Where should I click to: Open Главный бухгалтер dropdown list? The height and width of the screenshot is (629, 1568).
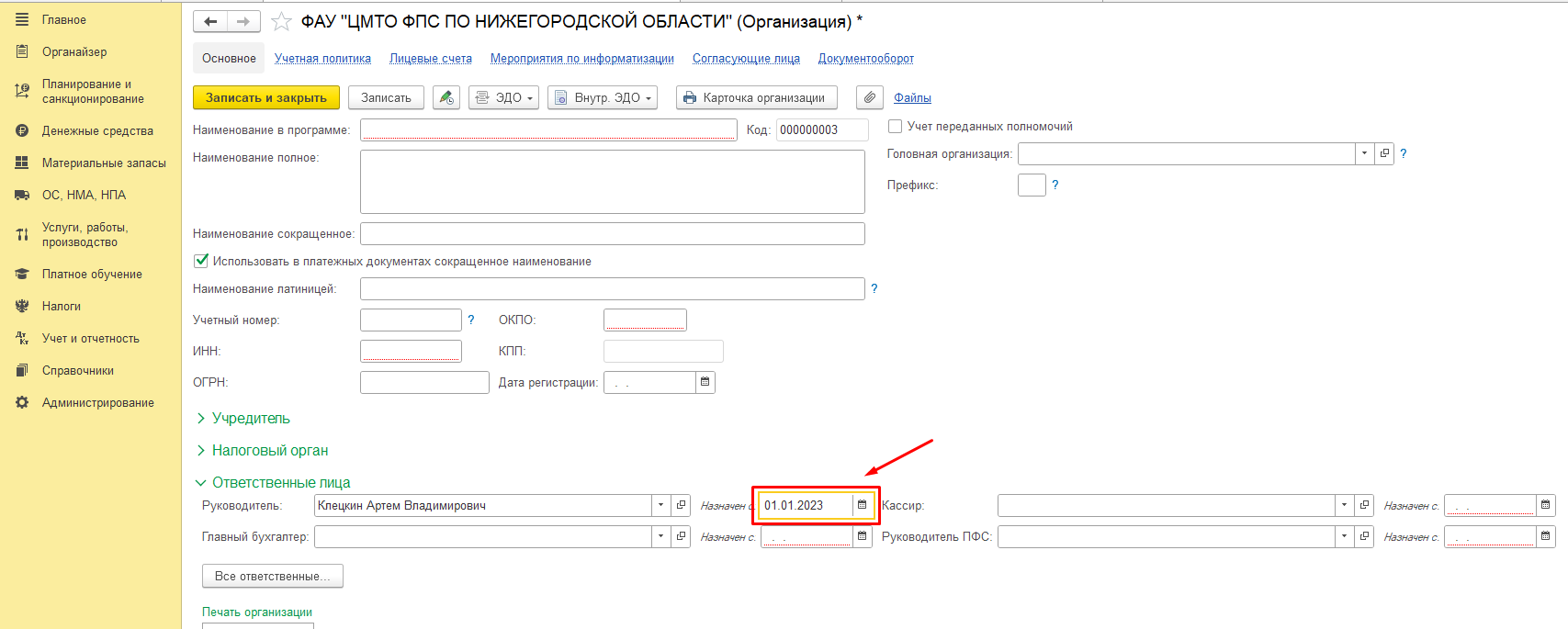click(661, 536)
